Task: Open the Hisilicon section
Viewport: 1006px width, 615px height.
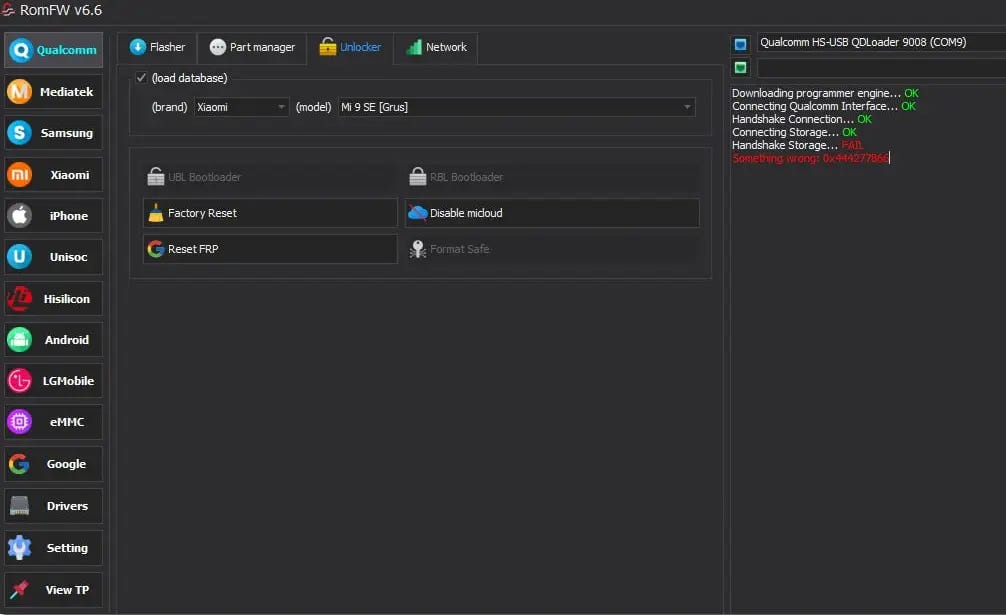Action: coord(52,298)
